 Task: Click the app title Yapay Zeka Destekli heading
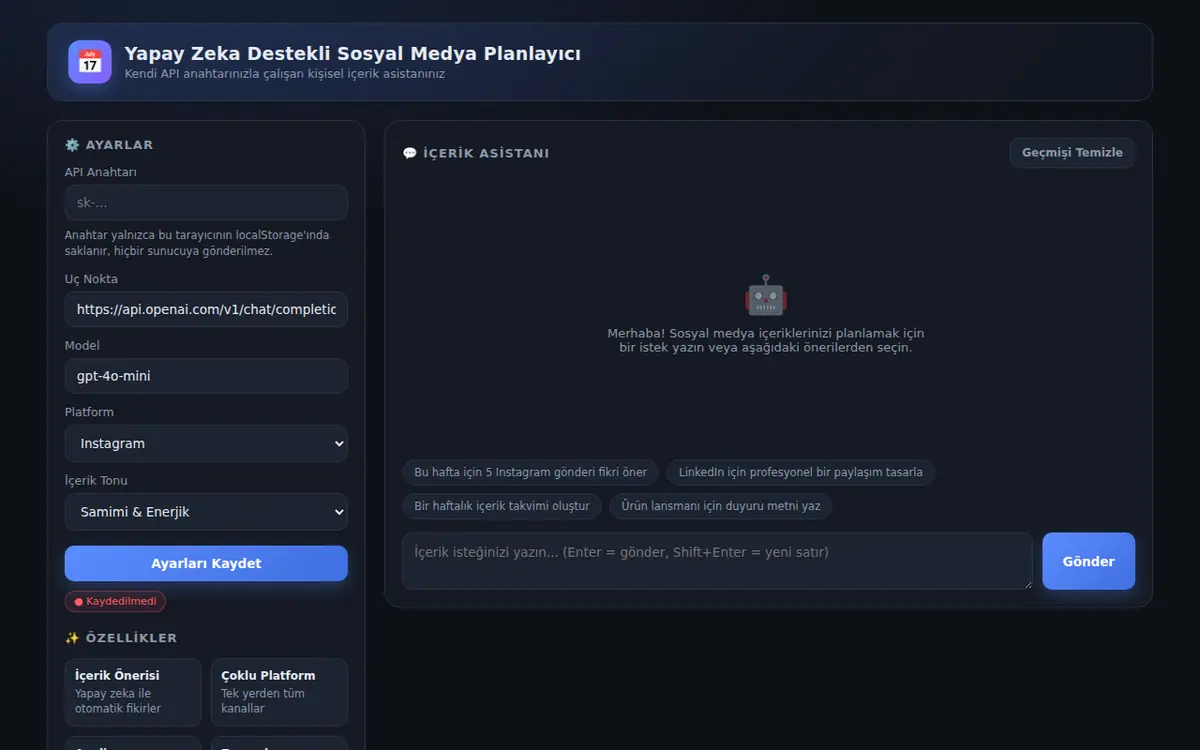point(353,54)
